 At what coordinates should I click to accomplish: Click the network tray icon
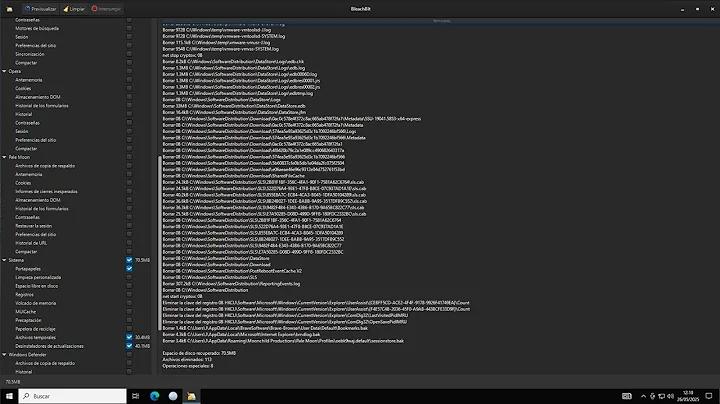pyautogui.click(x=661, y=396)
